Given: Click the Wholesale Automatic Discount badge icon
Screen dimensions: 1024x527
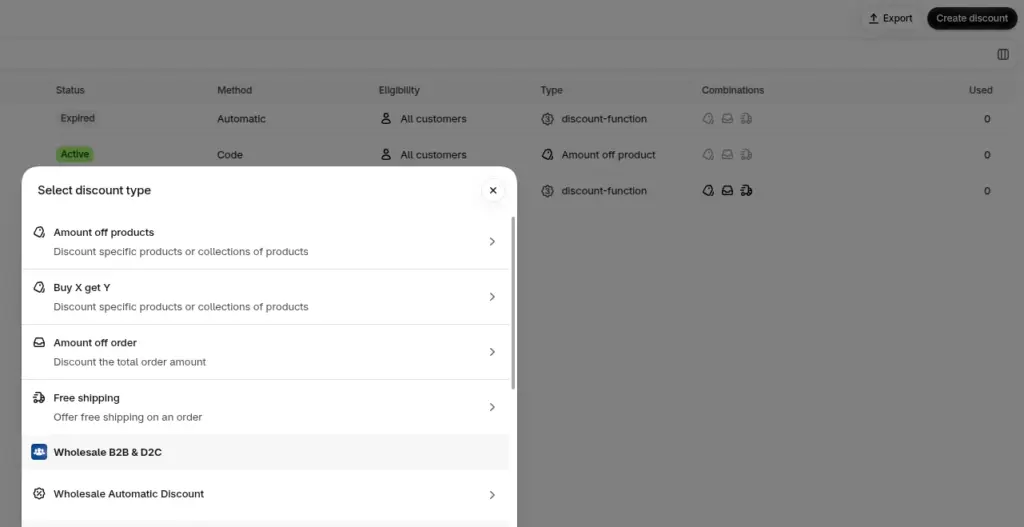Looking at the screenshot, I should click(x=39, y=494).
